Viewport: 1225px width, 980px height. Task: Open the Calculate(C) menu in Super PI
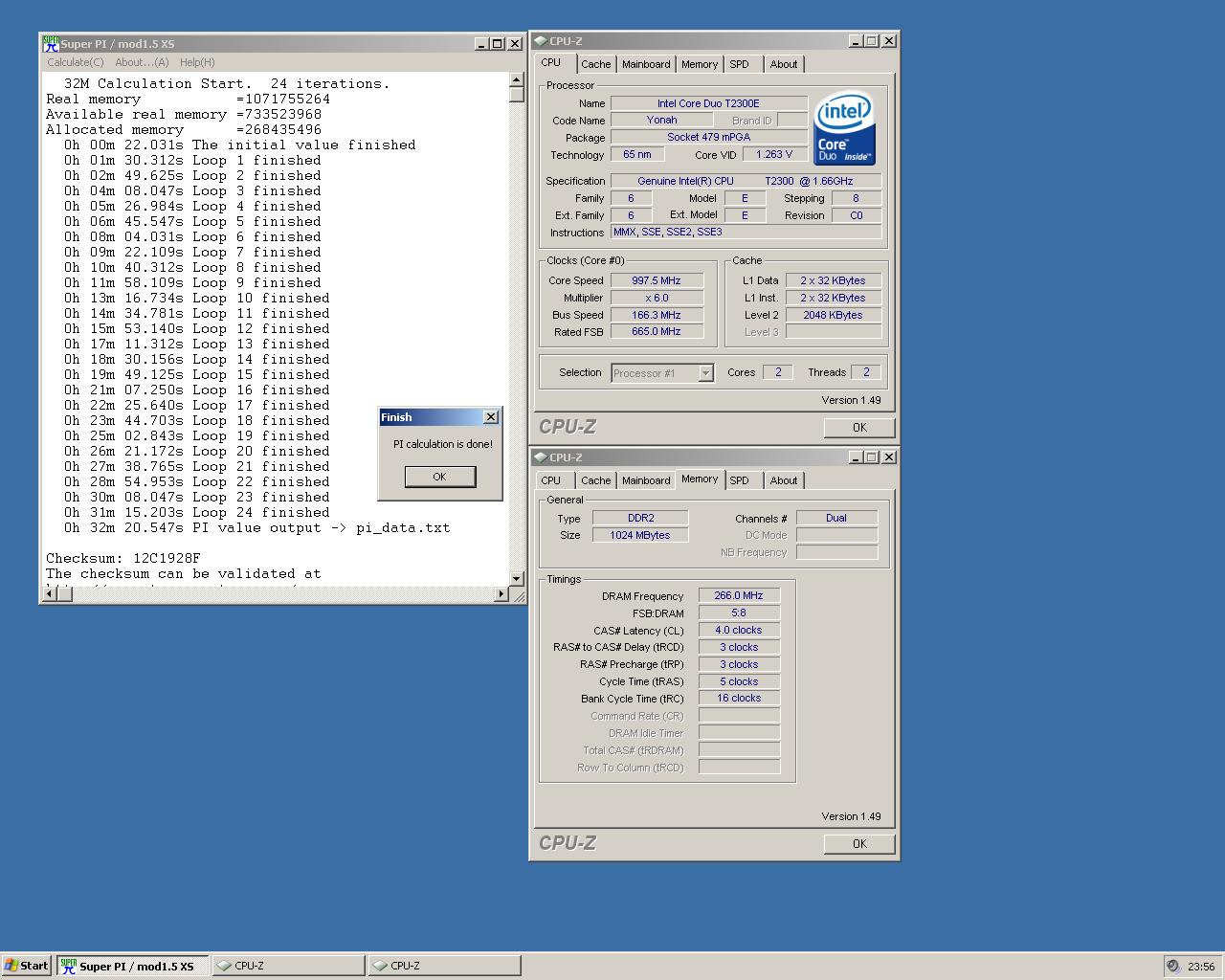pos(76,62)
